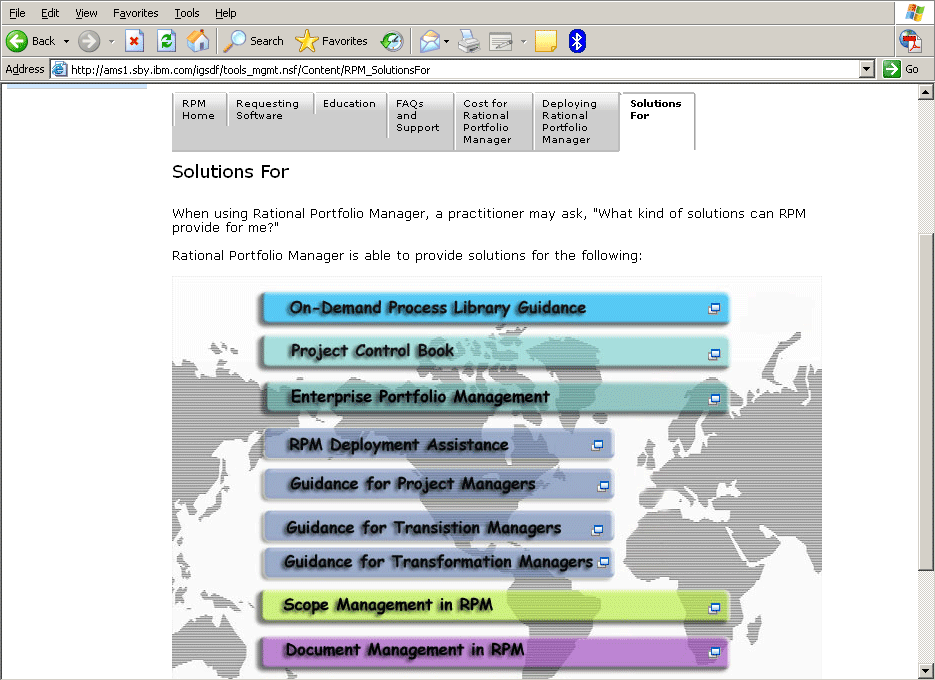Screen dimensions: 935x680
Task: Open the Mail envelope icon
Action: pyautogui.click(x=429, y=41)
